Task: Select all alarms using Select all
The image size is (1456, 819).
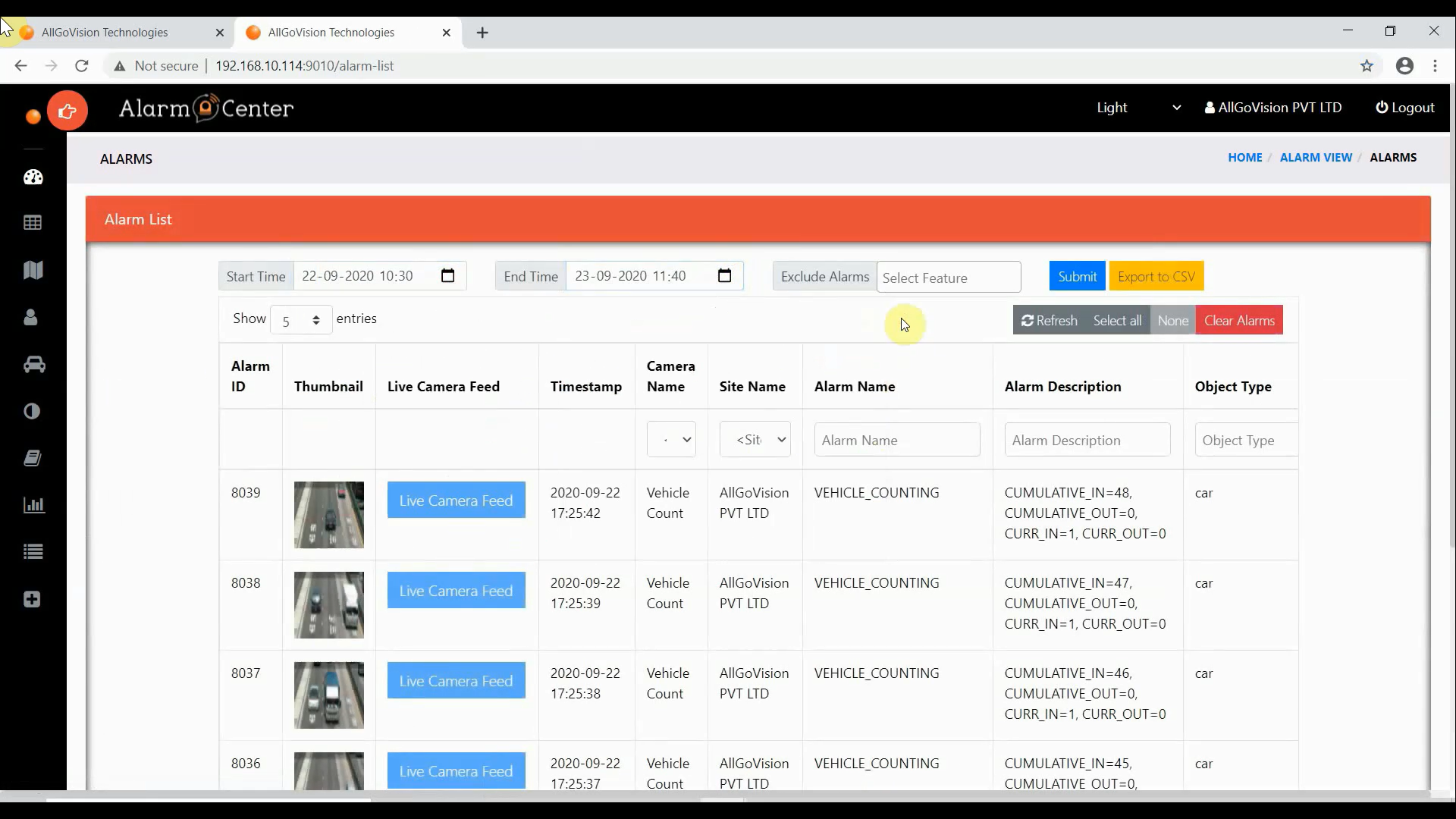Action: pyautogui.click(x=1117, y=320)
